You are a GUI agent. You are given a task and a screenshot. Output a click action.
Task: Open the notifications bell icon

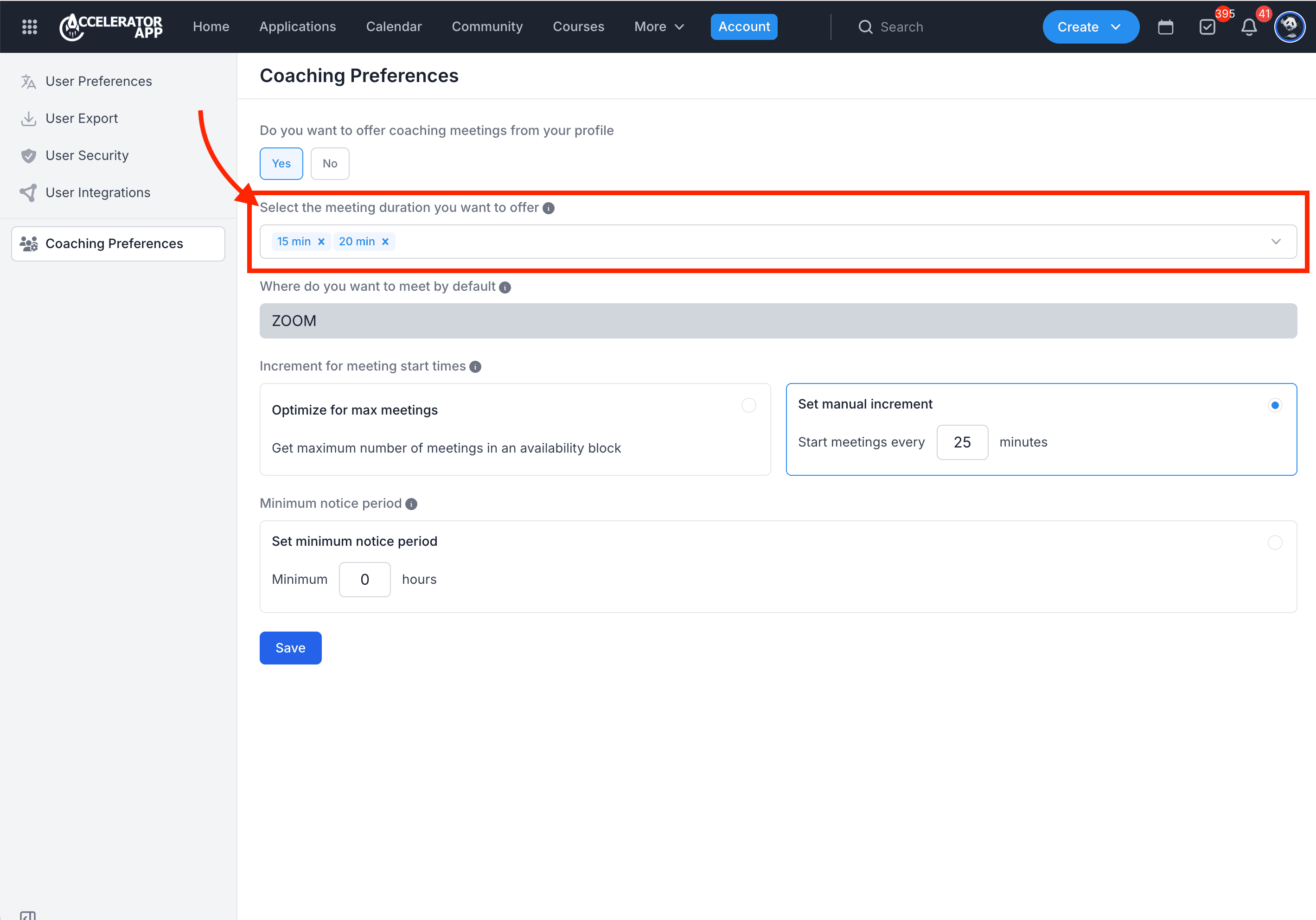click(x=1249, y=27)
